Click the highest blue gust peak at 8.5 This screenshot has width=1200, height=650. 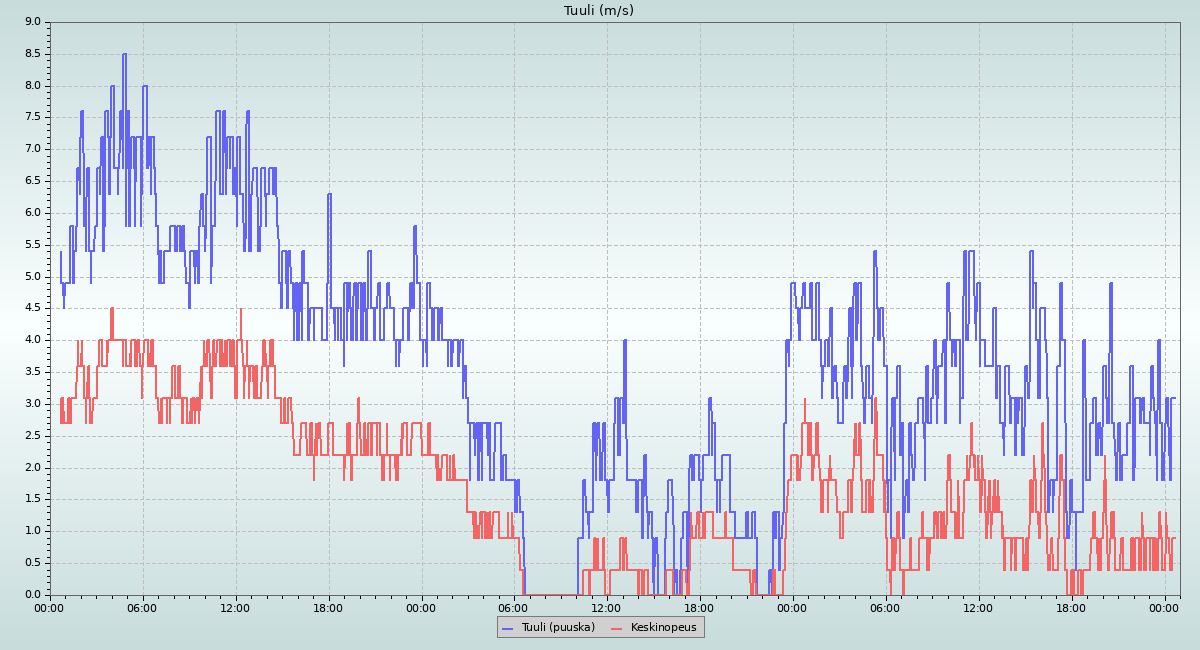coord(124,55)
